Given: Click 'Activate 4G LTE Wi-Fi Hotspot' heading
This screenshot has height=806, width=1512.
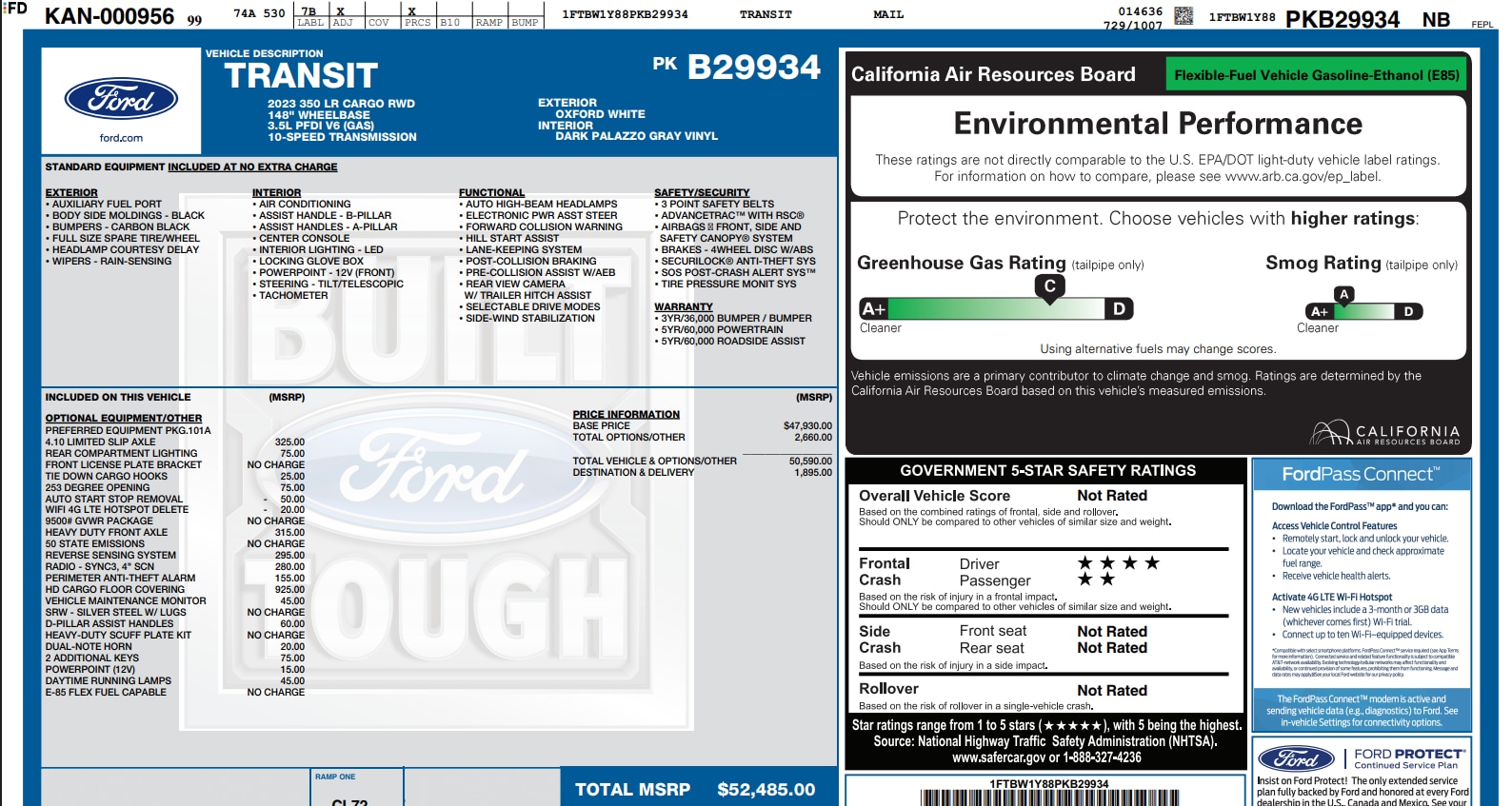Looking at the screenshot, I should (1331, 598).
